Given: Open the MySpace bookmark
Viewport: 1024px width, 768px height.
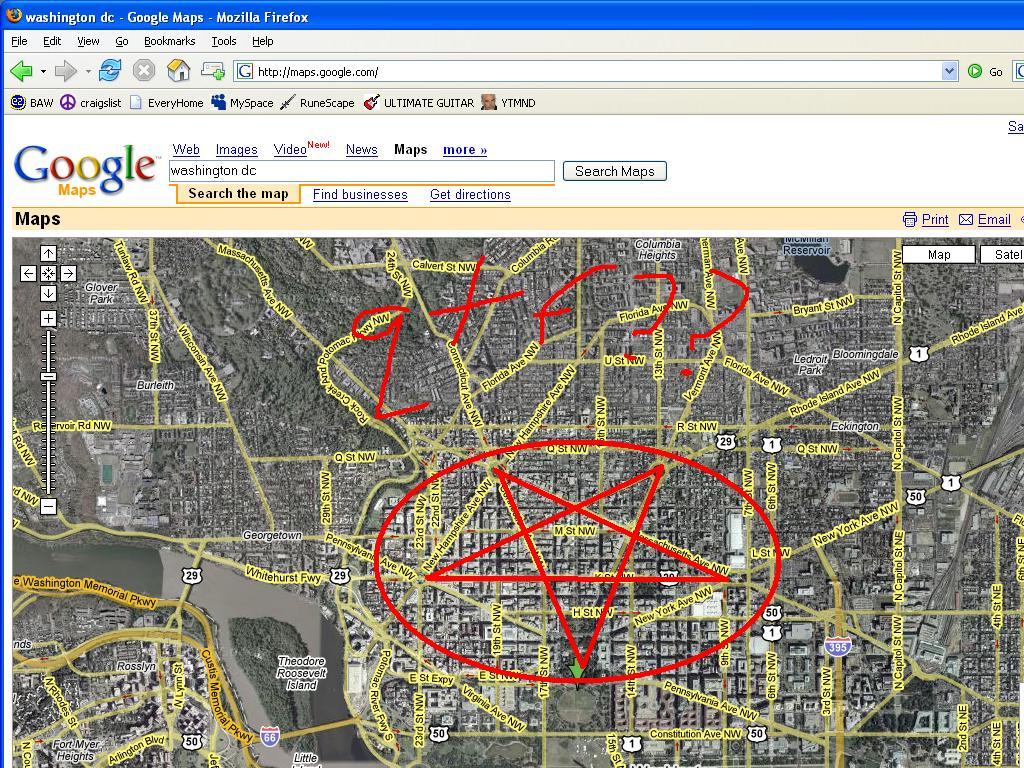Looking at the screenshot, I should [x=242, y=103].
